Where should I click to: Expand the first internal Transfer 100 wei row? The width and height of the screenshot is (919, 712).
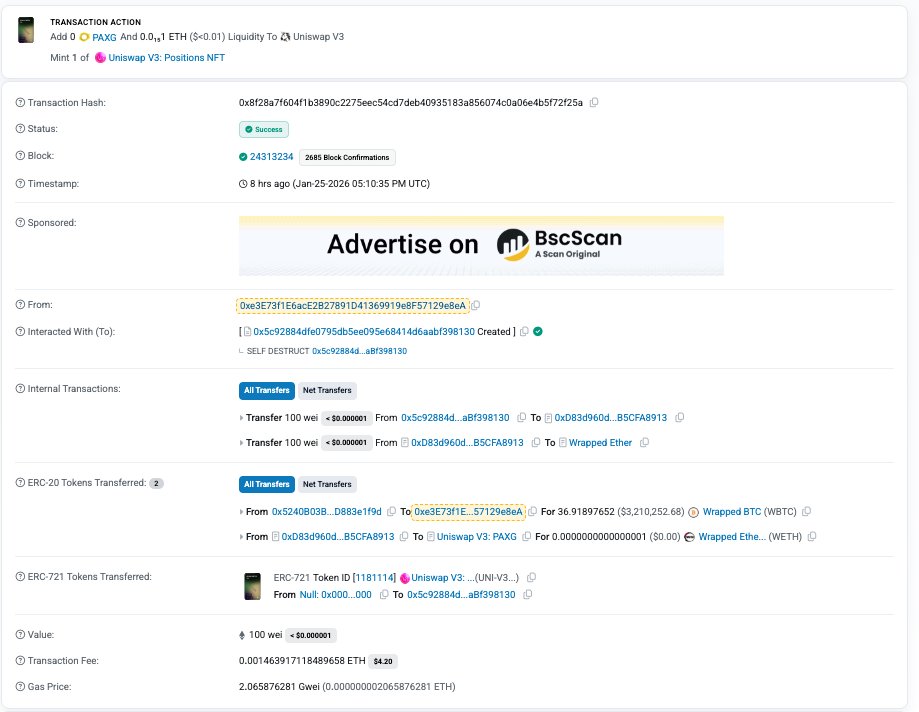click(x=242, y=418)
